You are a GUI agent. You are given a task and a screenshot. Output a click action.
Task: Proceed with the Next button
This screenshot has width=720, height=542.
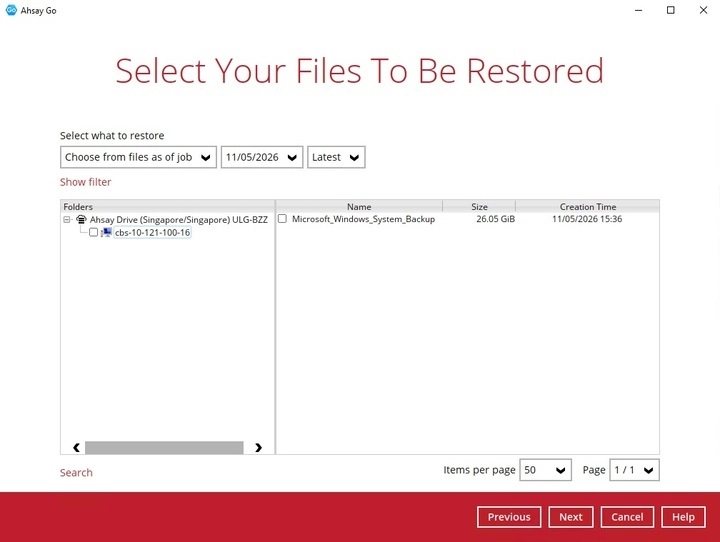(571, 517)
